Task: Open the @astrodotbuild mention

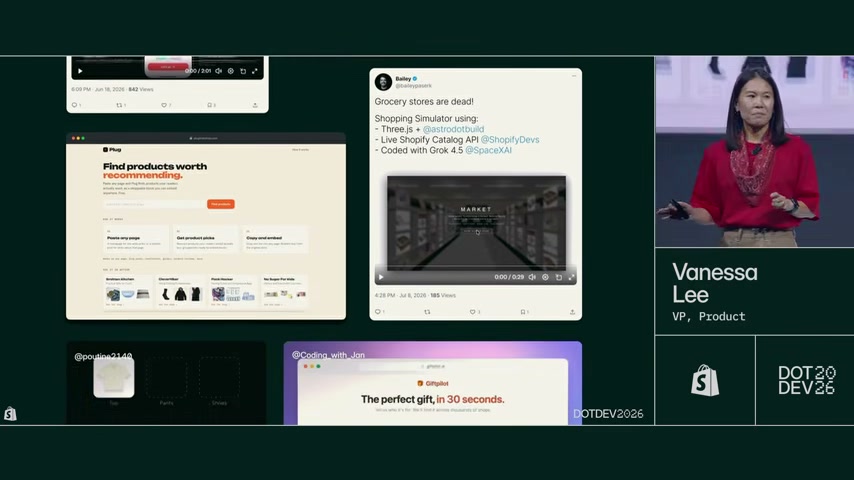Action: click(453, 129)
